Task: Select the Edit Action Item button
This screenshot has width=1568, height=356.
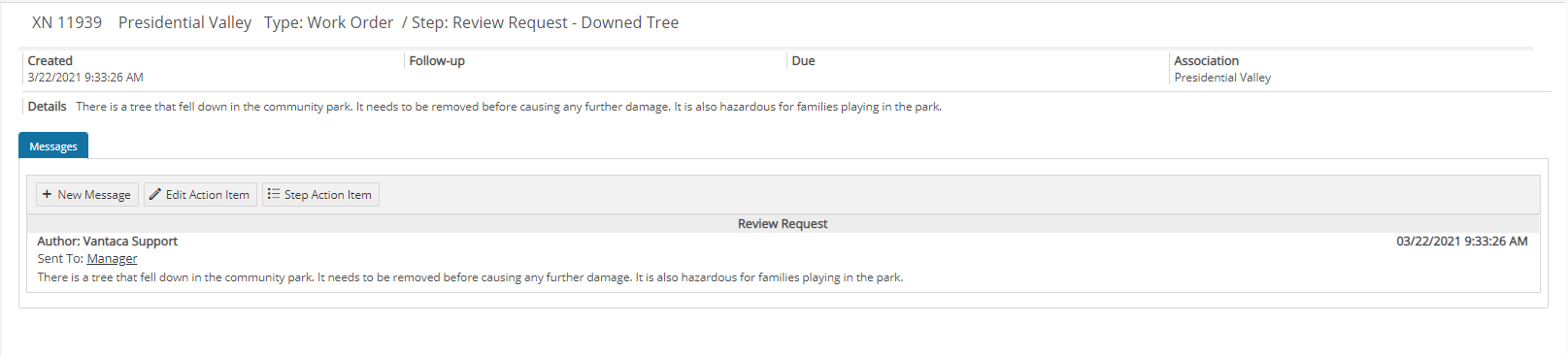Action: click(x=200, y=194)
